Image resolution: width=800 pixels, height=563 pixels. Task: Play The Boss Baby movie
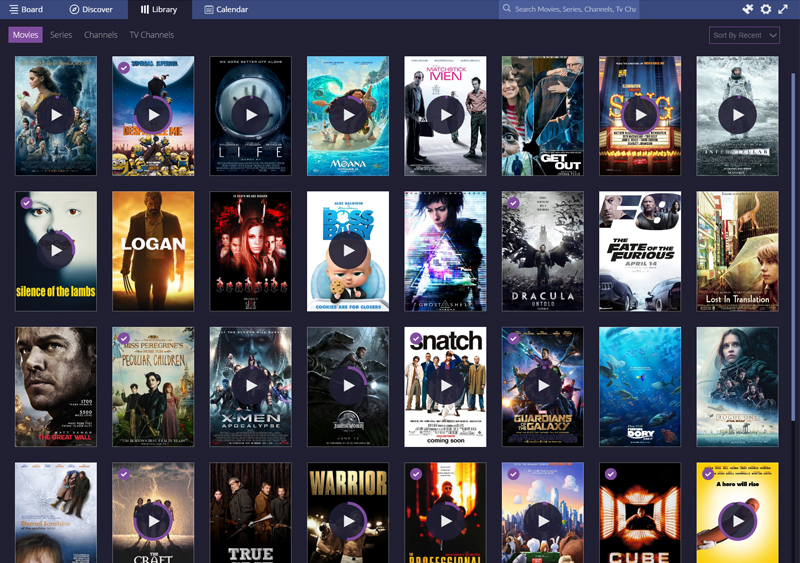348,251
